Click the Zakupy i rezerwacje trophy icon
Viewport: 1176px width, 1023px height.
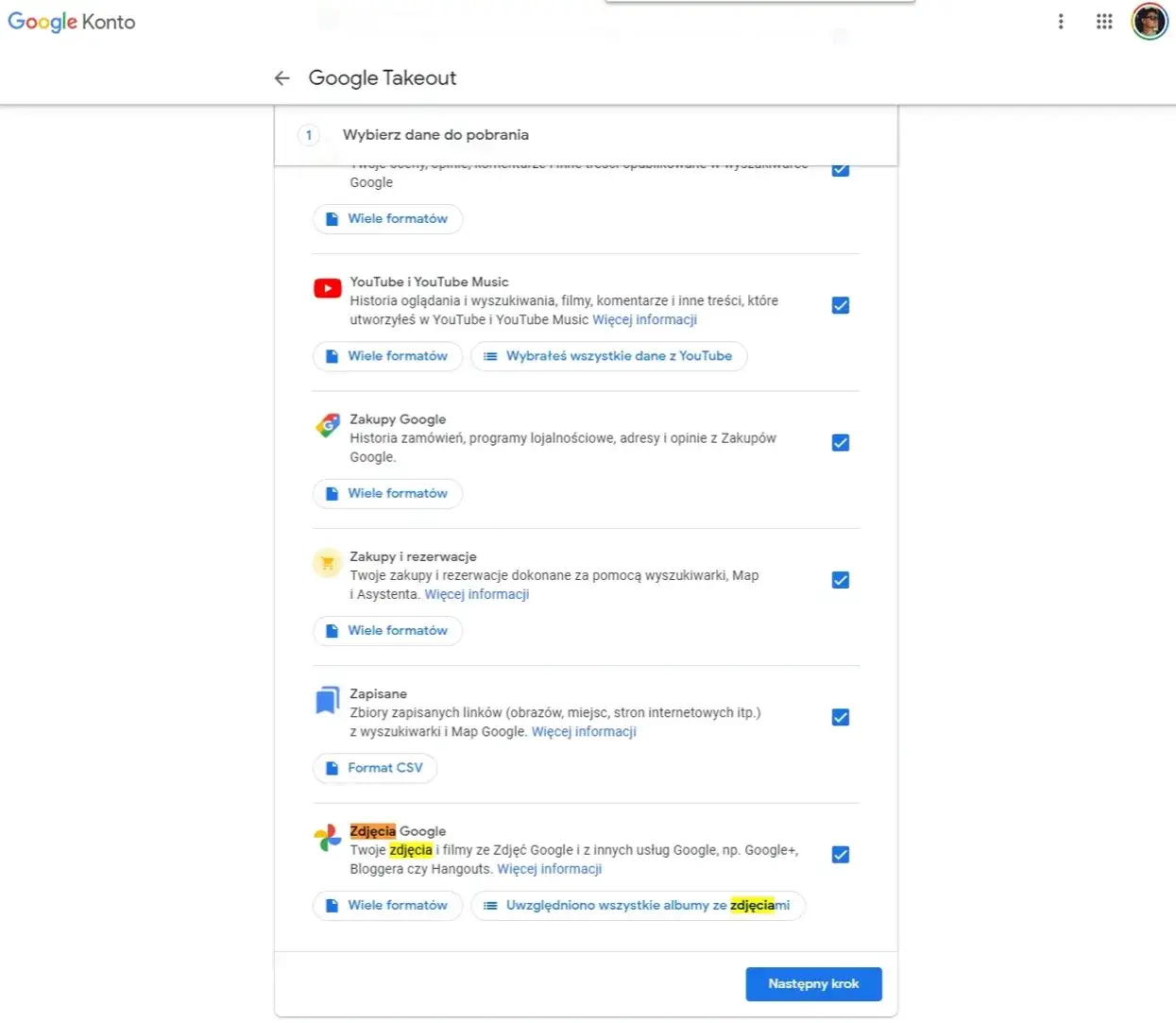[x=327, y=562]
